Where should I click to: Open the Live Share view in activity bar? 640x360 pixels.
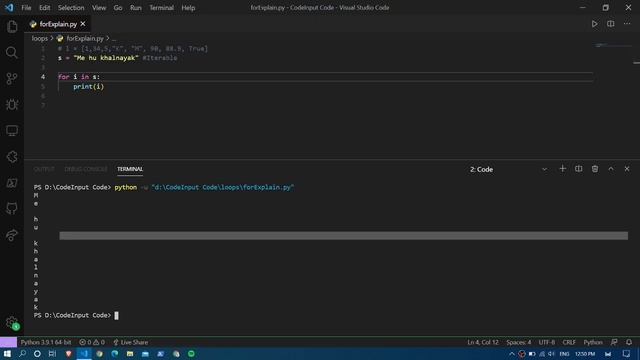12,235
